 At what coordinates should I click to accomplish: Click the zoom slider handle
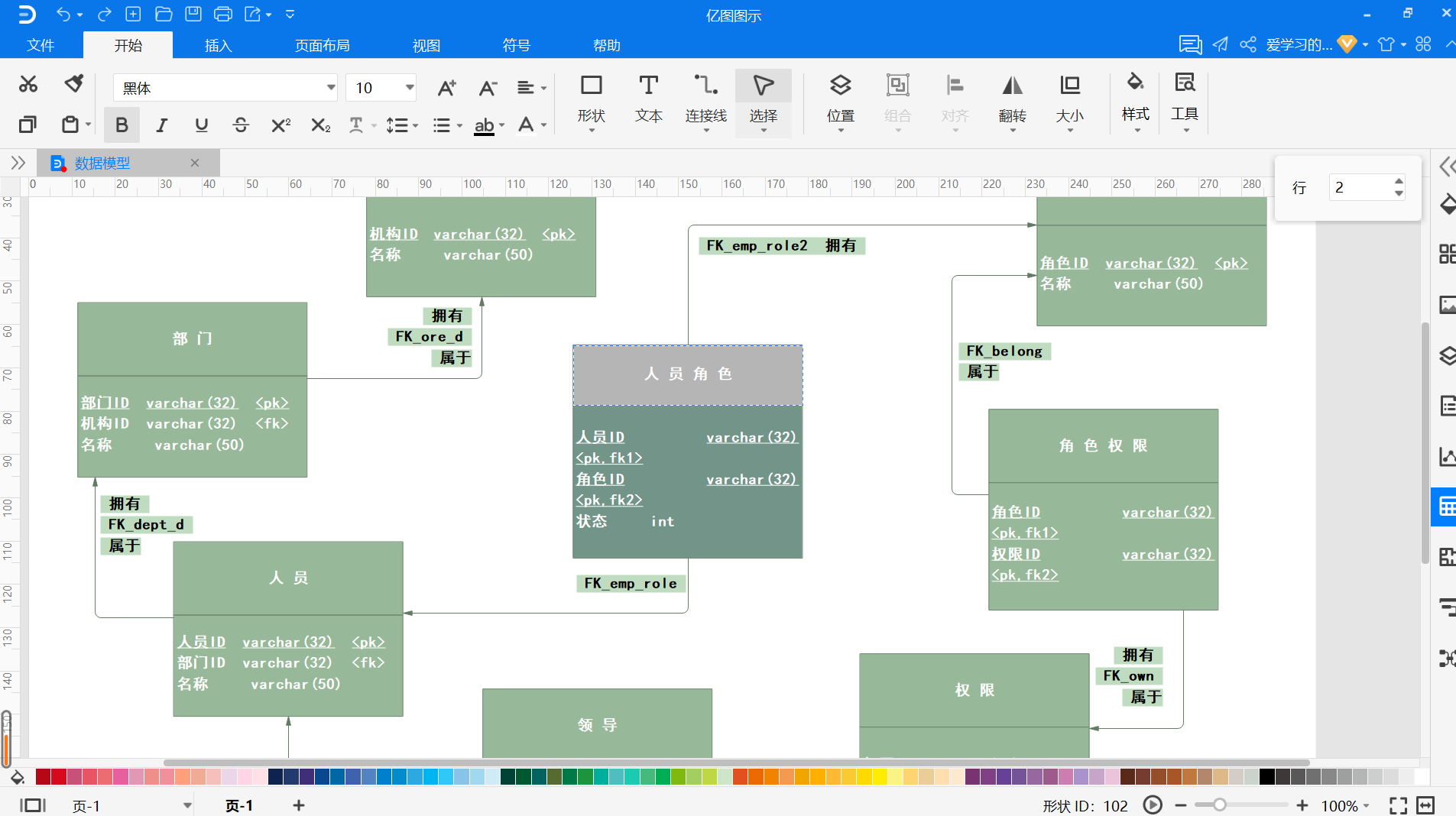point(1220,805)
